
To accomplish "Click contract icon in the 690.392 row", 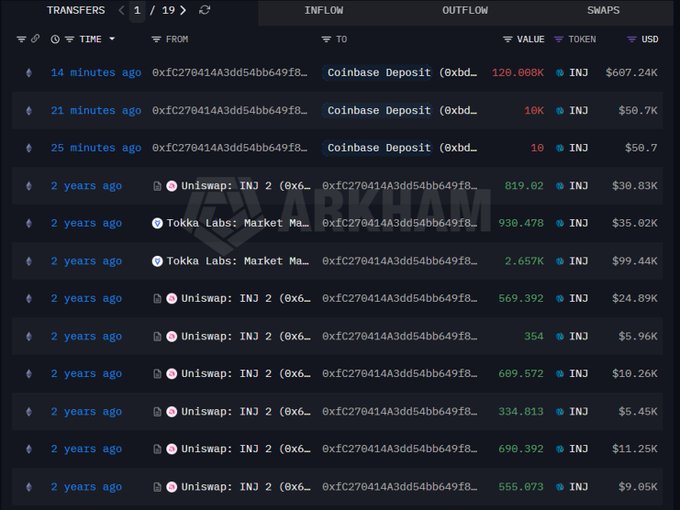I will (x=157, y=449).
